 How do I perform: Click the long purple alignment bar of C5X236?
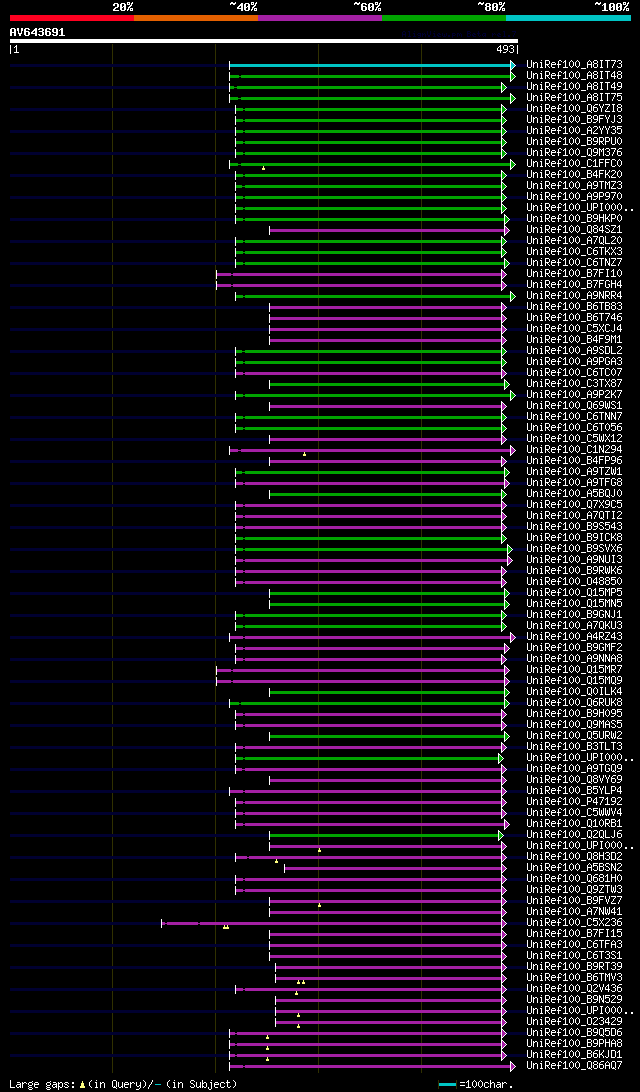(x=334, y=923)
